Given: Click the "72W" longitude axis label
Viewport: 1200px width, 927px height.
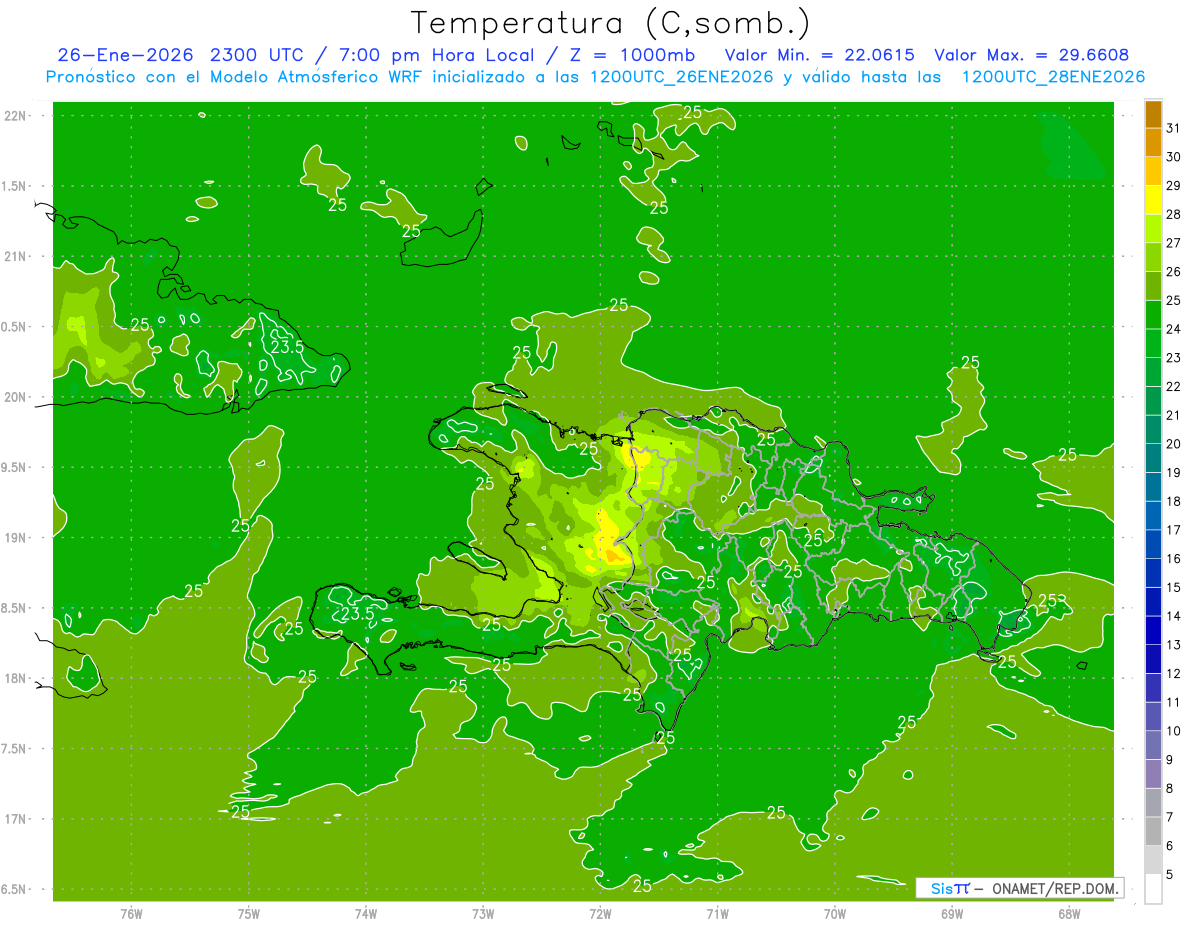Looking at the screenshot, I should [600, 913].
